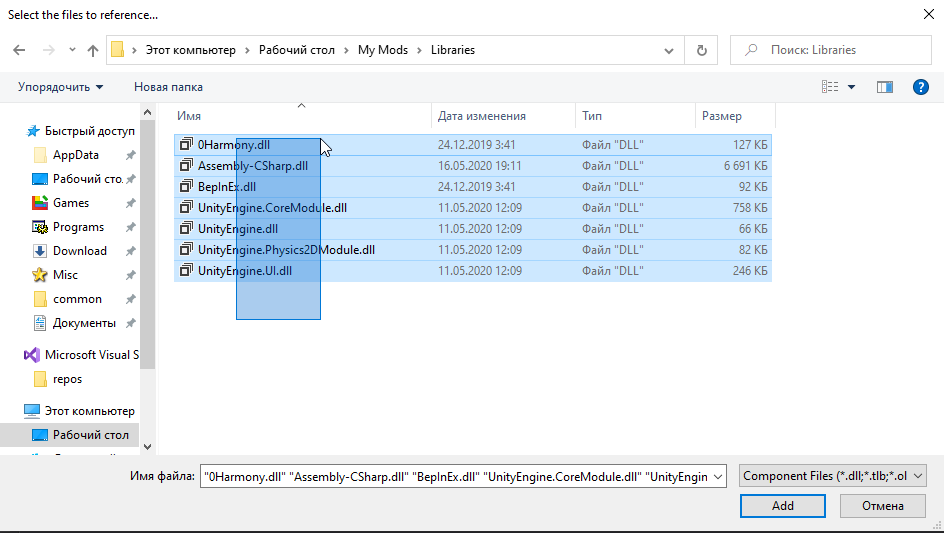Click the UnityEngine.CoreModule.dll file icon
The image size is (944, 533).
[x=186, y=208]
